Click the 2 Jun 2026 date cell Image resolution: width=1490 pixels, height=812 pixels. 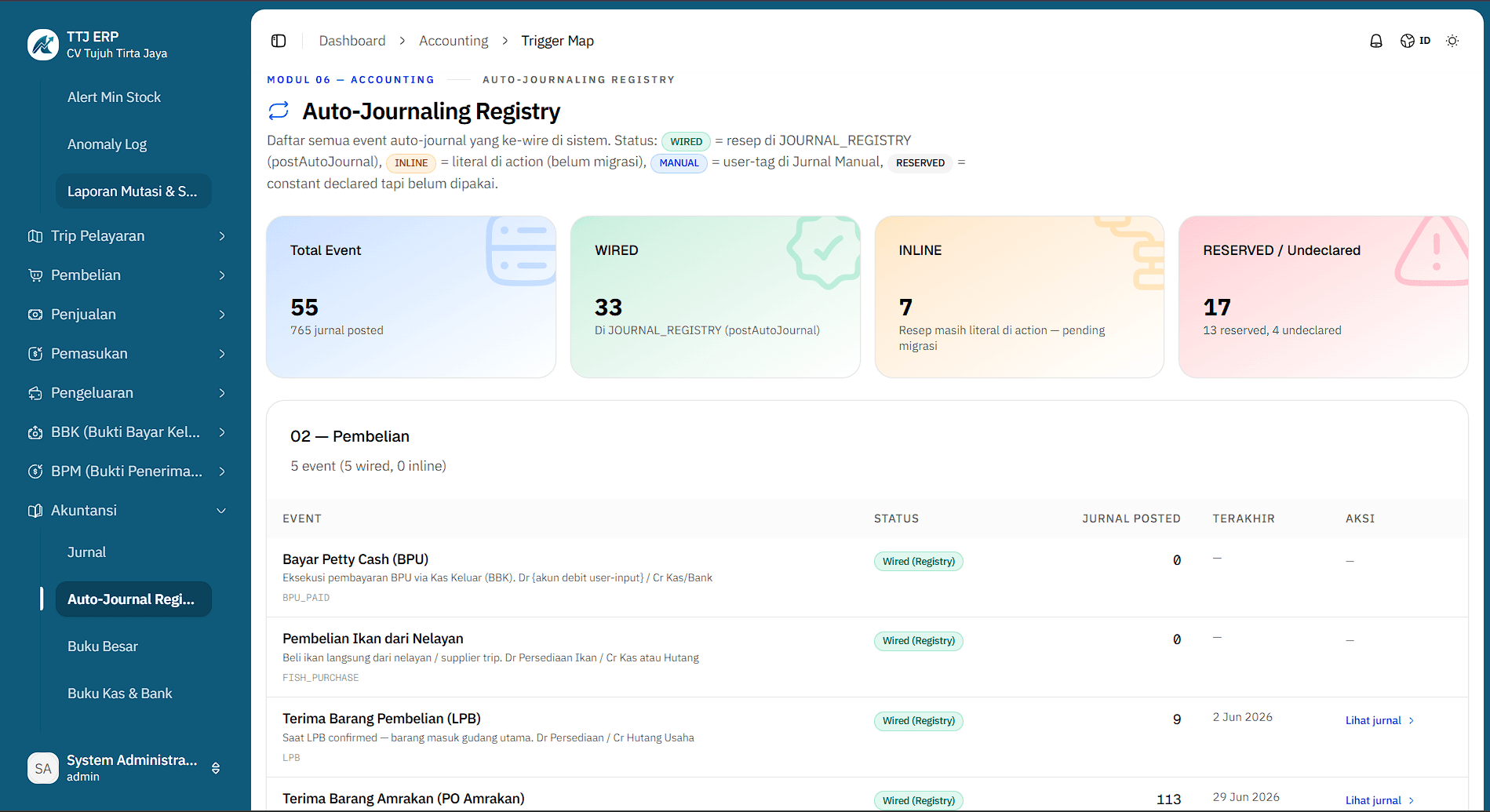[x=1242, y=717]
